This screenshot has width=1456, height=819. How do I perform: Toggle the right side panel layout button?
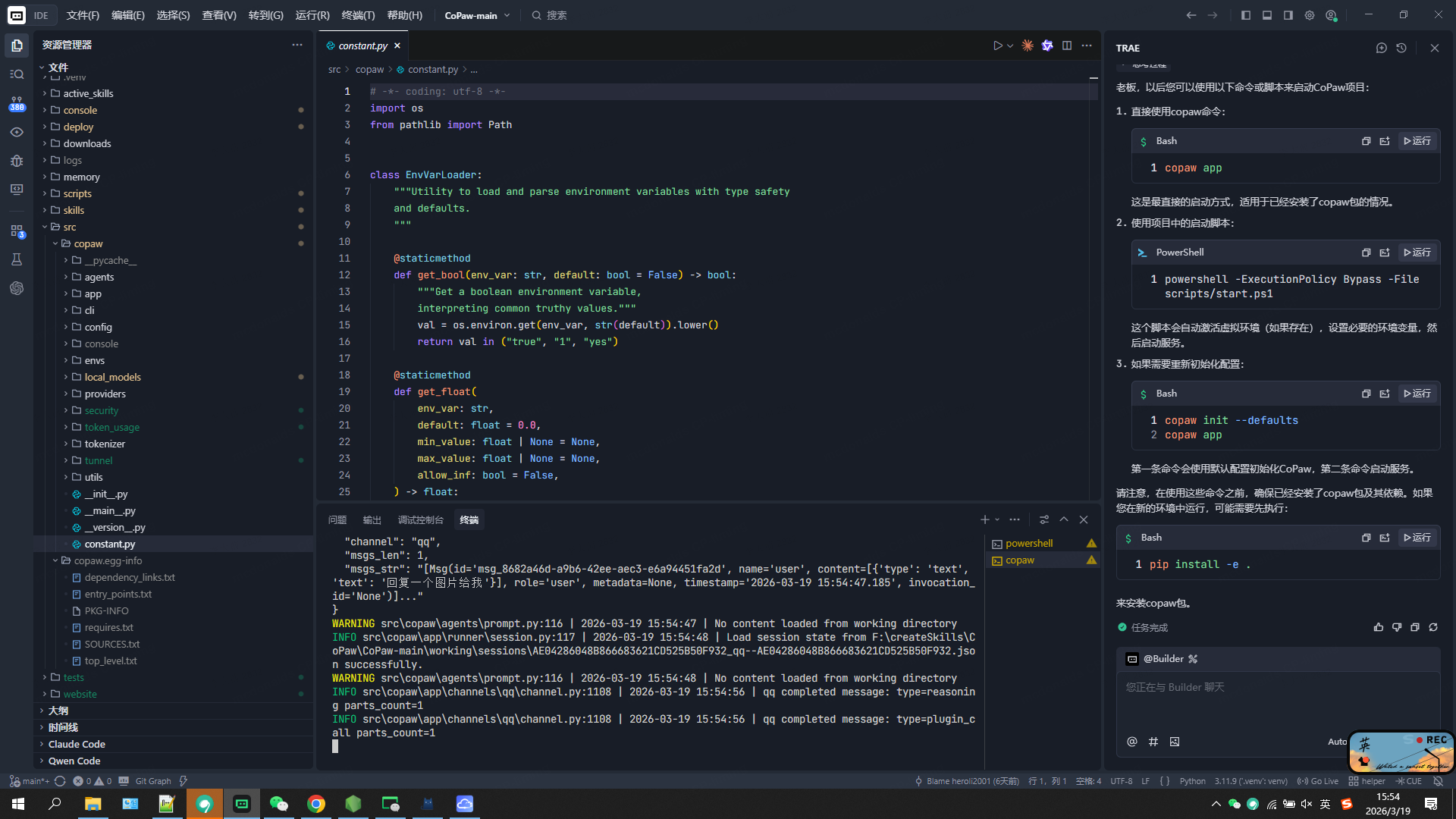(x=1288, y=15)
